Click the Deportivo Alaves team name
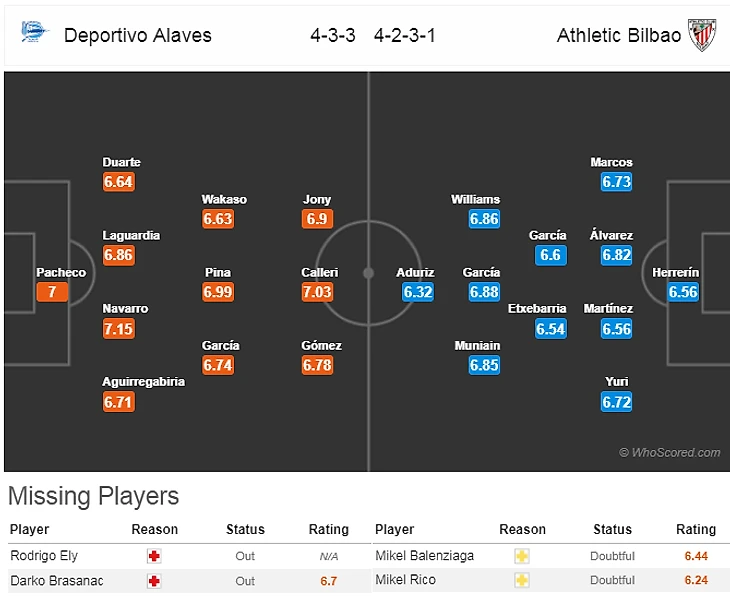Image resolution: width=730 pixels, height=603 pixels. coord(138,35)
